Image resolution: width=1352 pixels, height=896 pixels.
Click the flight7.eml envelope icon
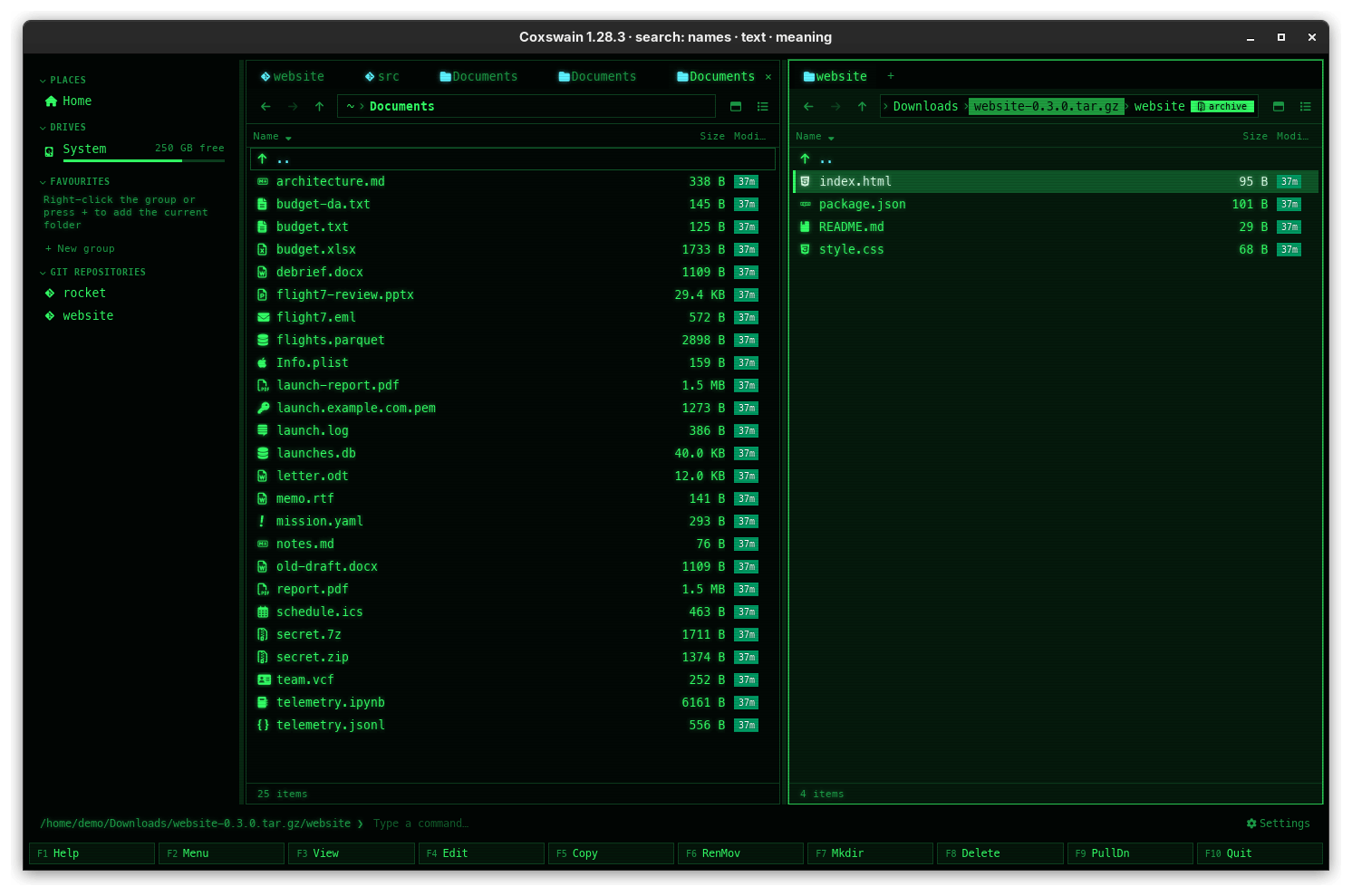[263, 317]
